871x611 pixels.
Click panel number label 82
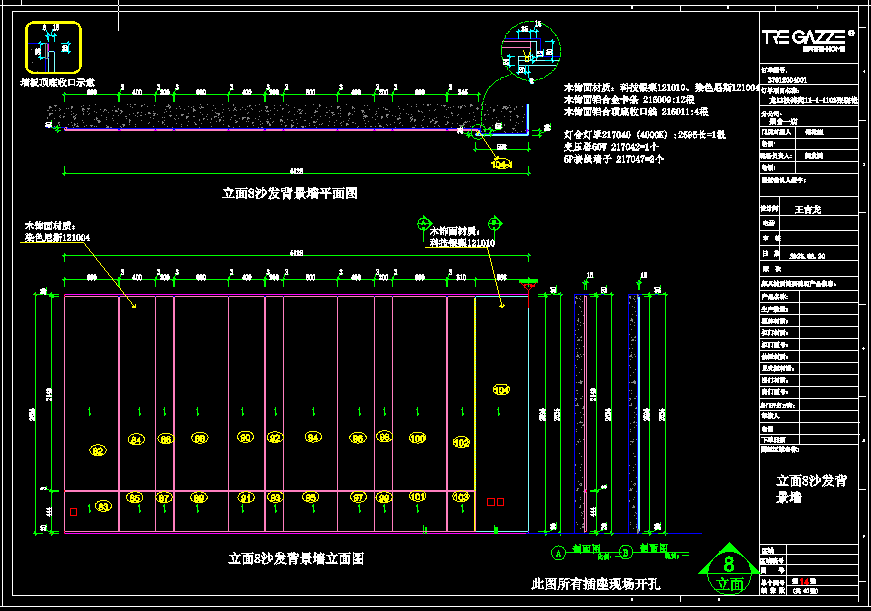pyautogui.click(x=98, y=450)
